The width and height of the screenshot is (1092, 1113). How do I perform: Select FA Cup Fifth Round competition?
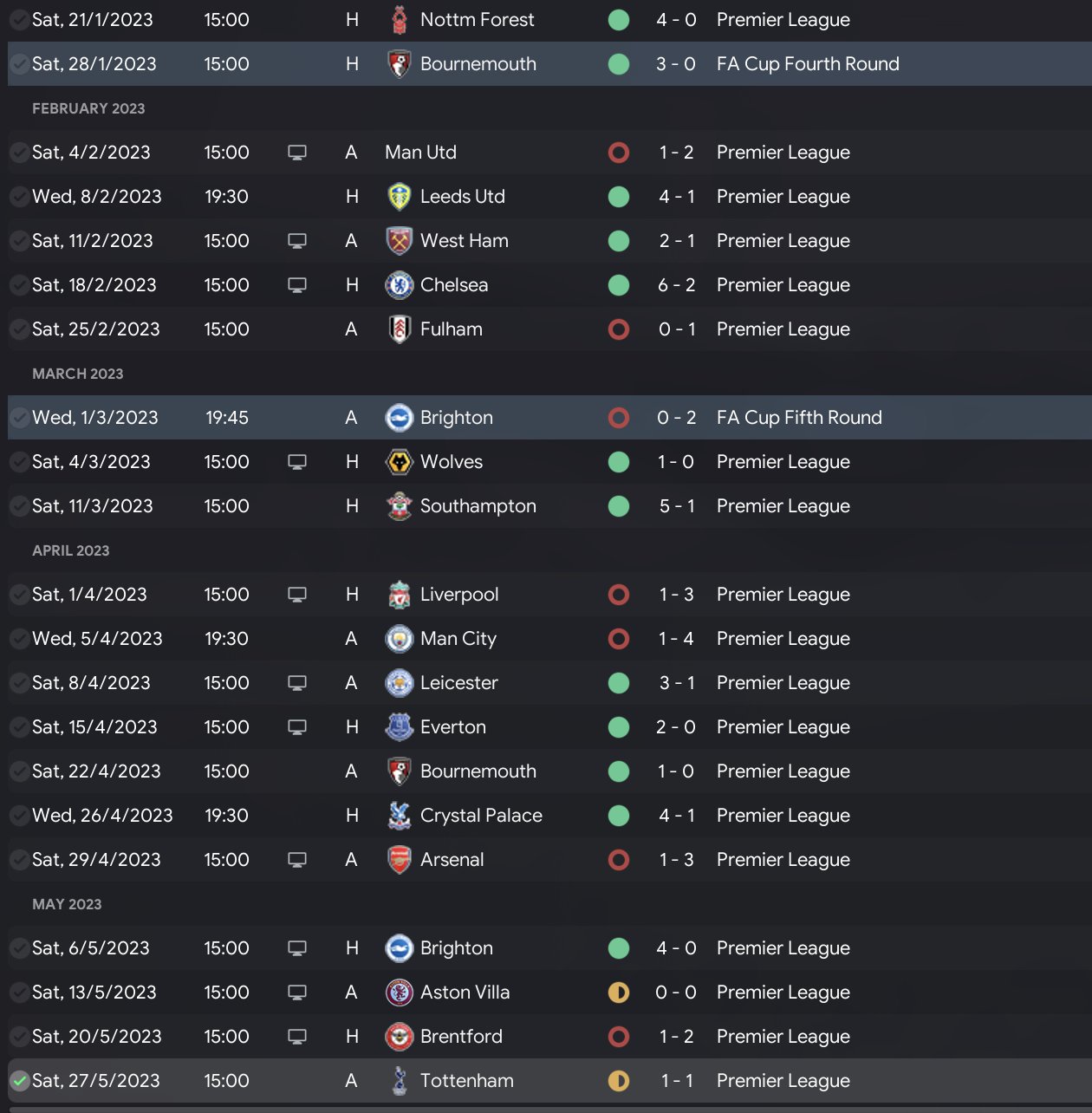point(799,418)
